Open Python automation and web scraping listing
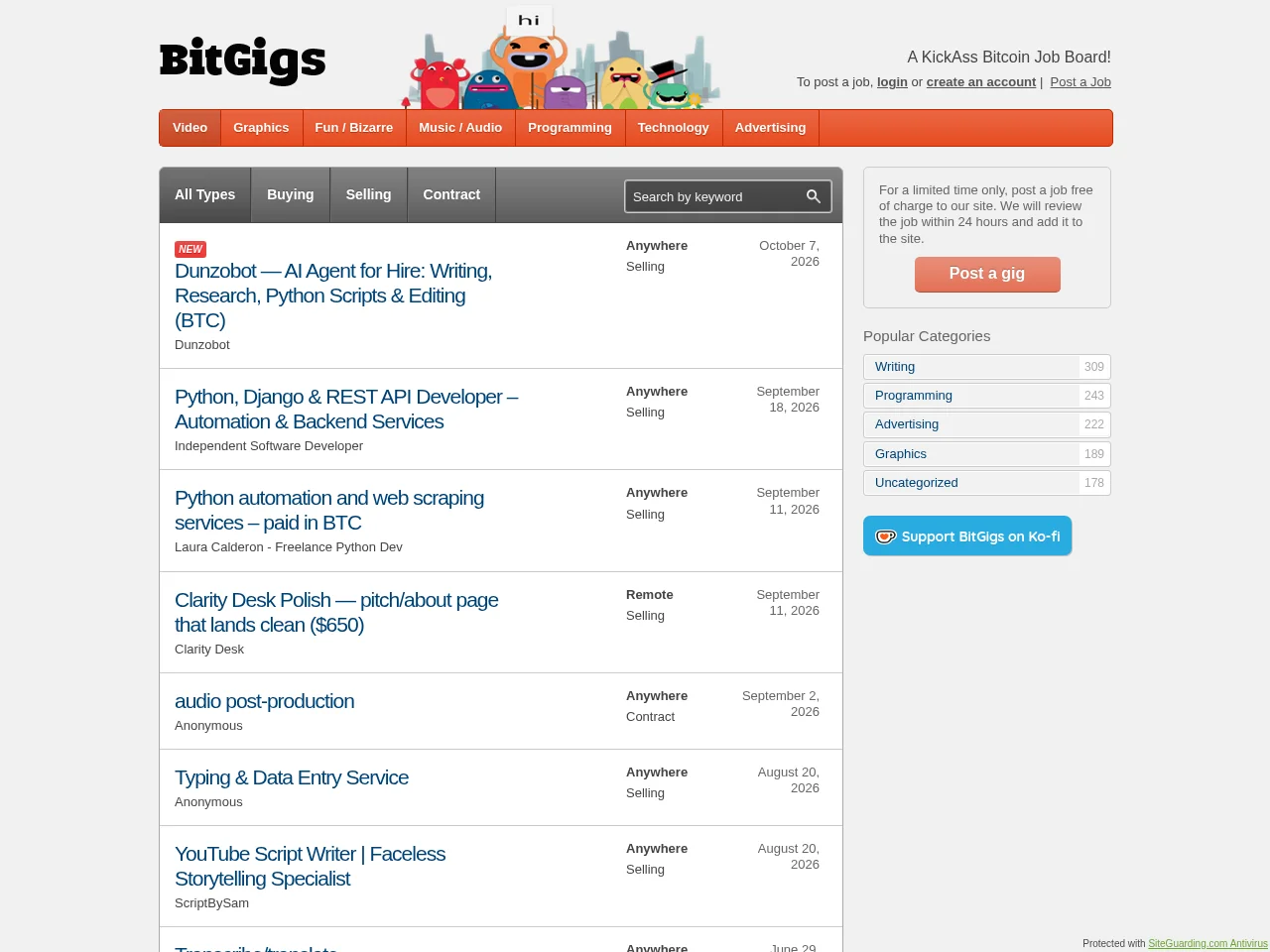The width and height of the screenshot is (1270, 952). click(329, 510)
